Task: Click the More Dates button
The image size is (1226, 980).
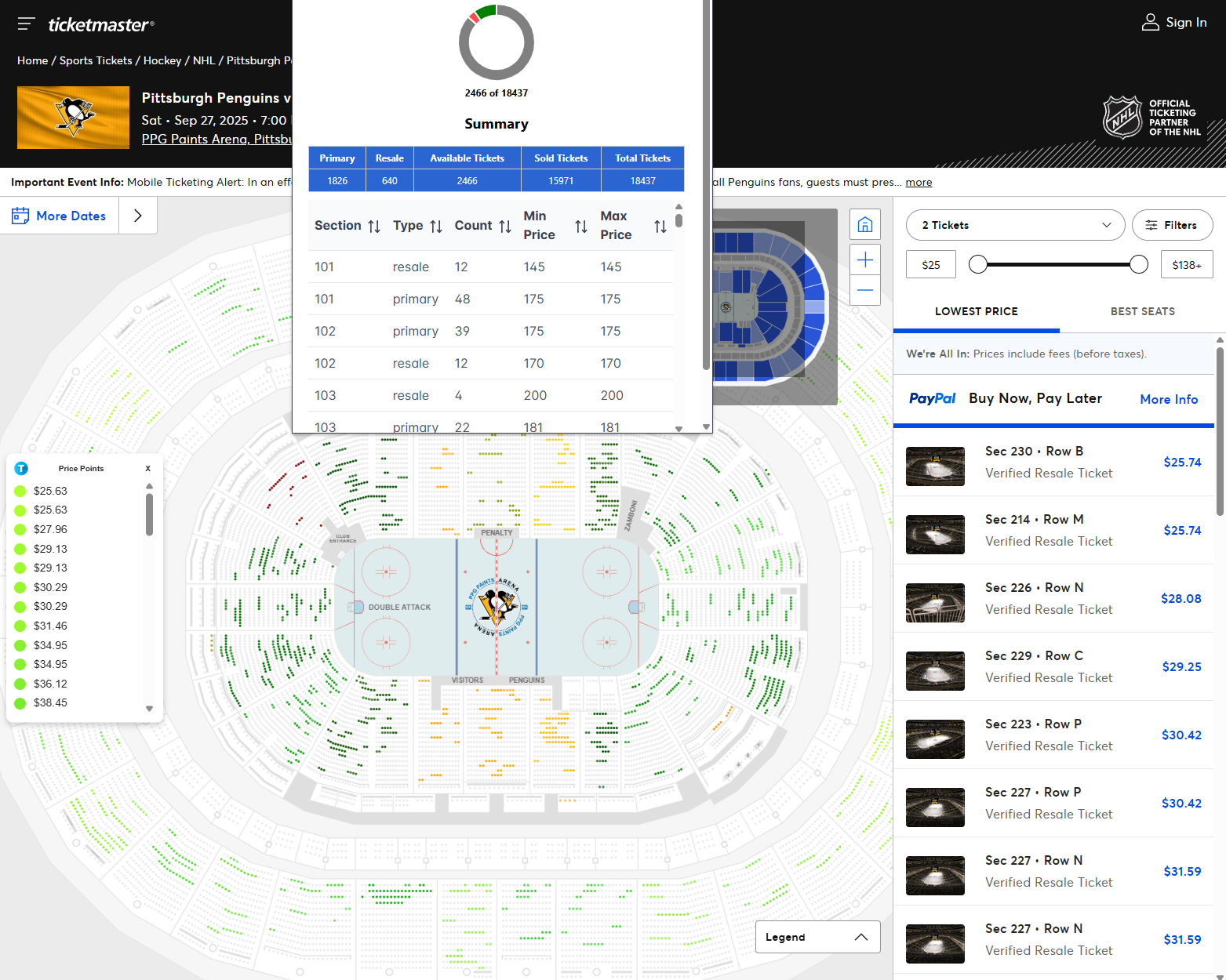Action: [60, 216]
